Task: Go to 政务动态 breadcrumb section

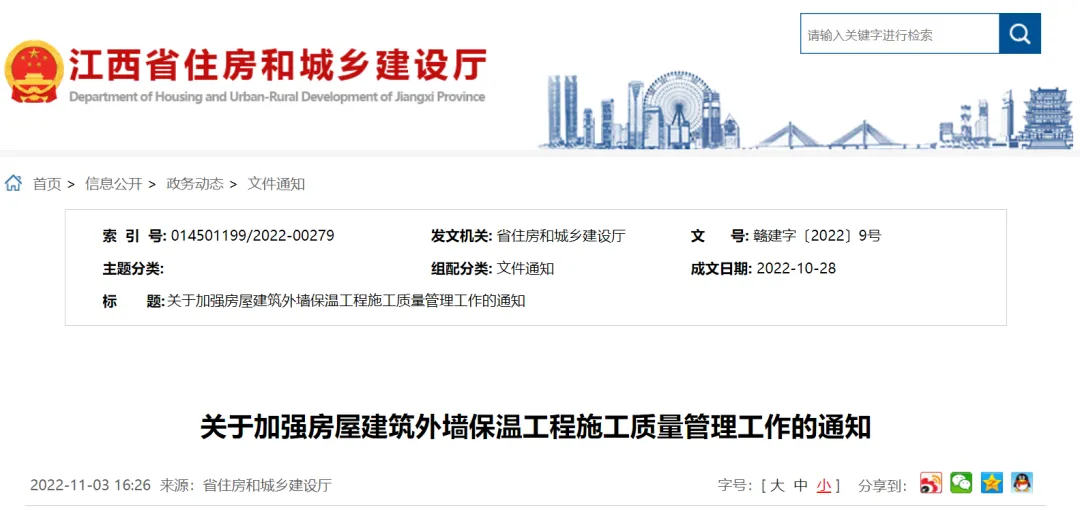Action: pos(195,184)
